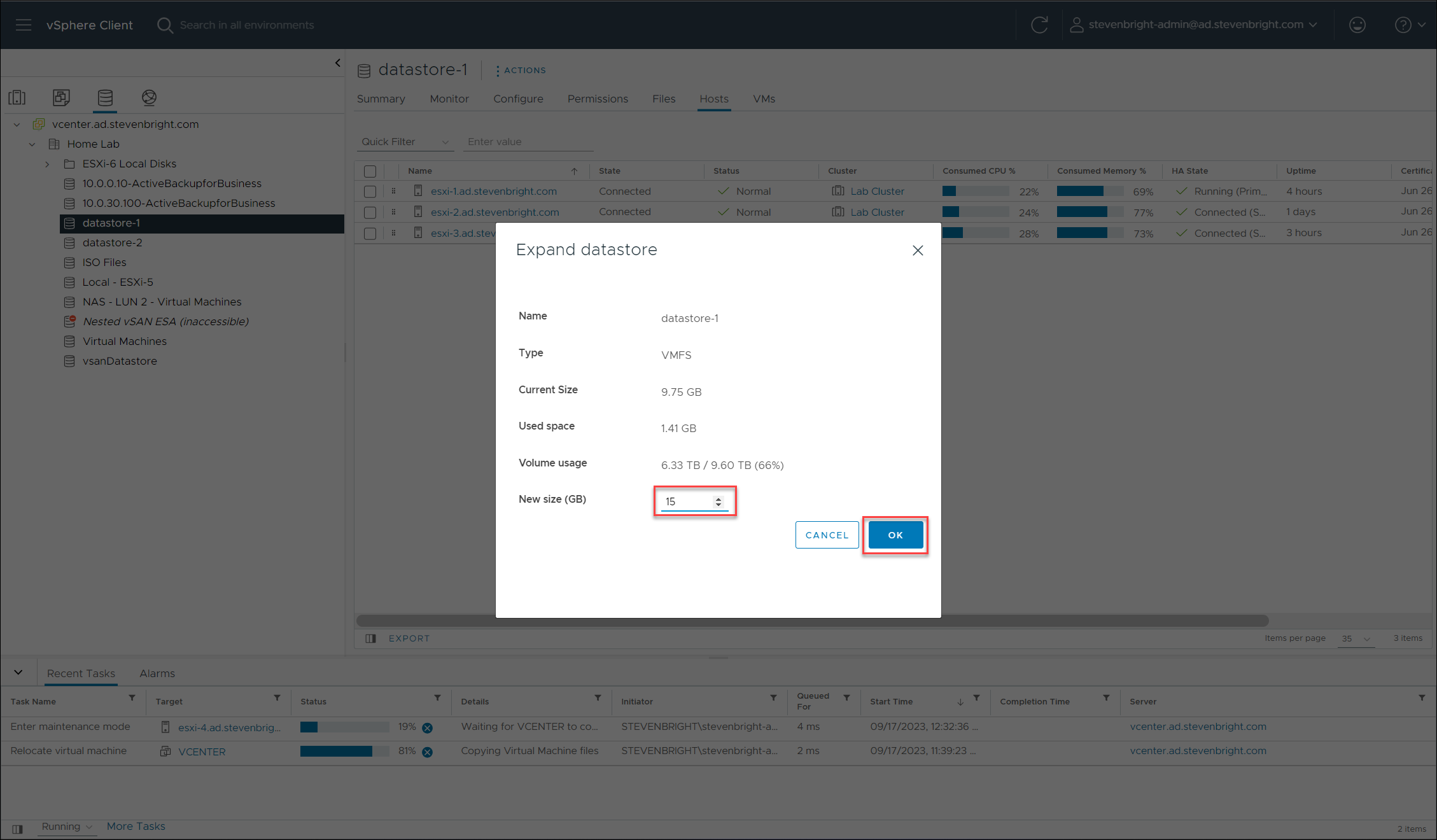Click OK to expand the datastore

[895, 535]
